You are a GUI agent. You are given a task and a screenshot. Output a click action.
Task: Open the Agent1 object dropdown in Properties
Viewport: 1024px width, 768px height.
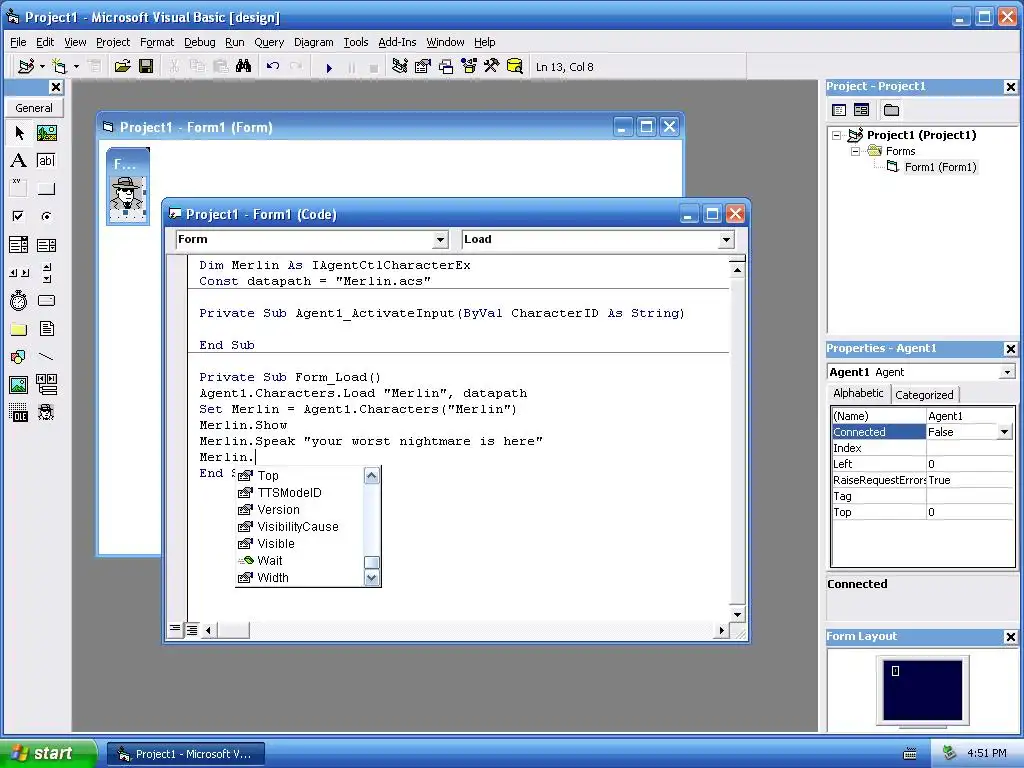1007,372
